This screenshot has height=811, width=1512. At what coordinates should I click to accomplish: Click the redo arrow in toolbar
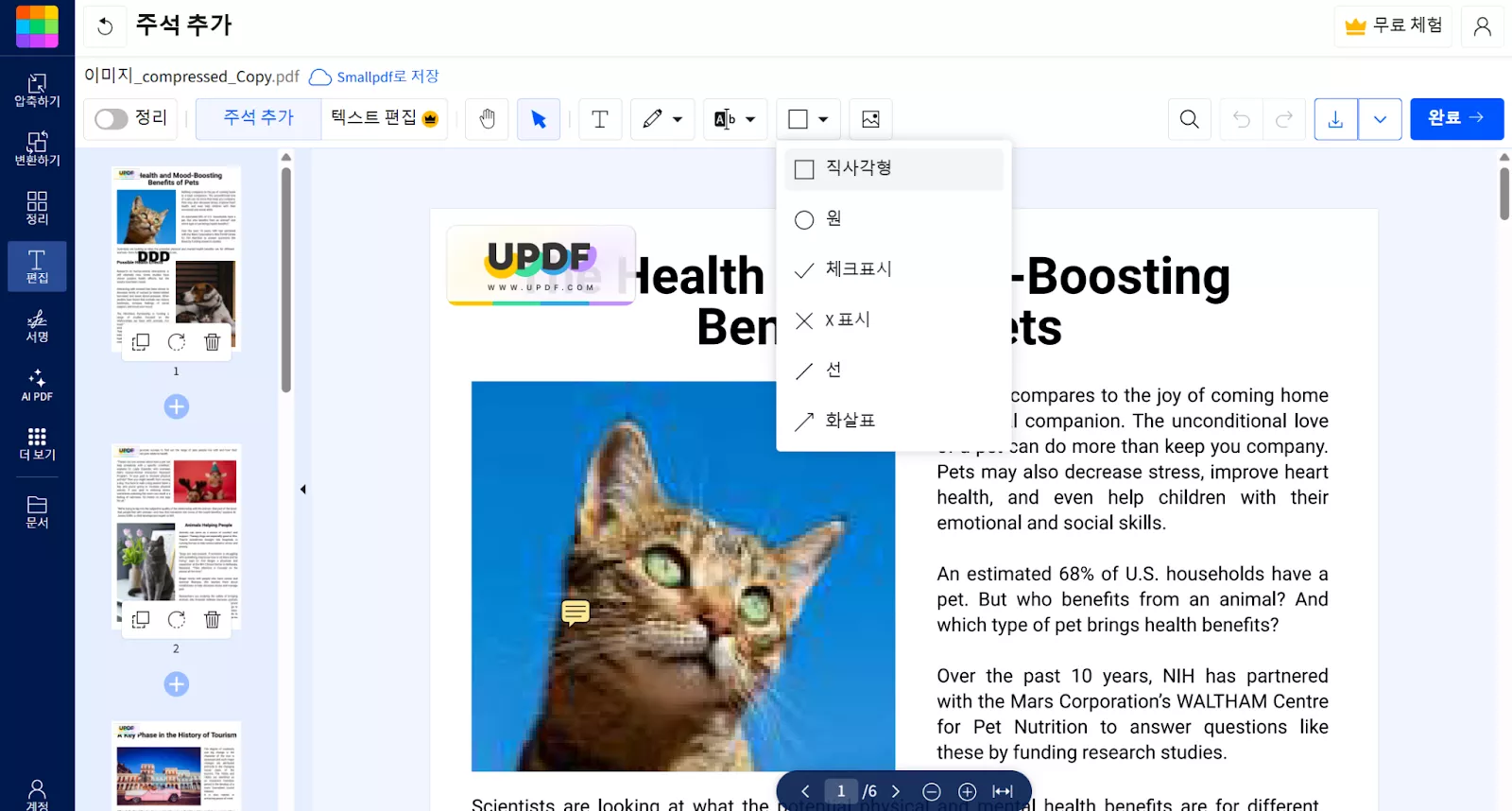click(1284, 119)
